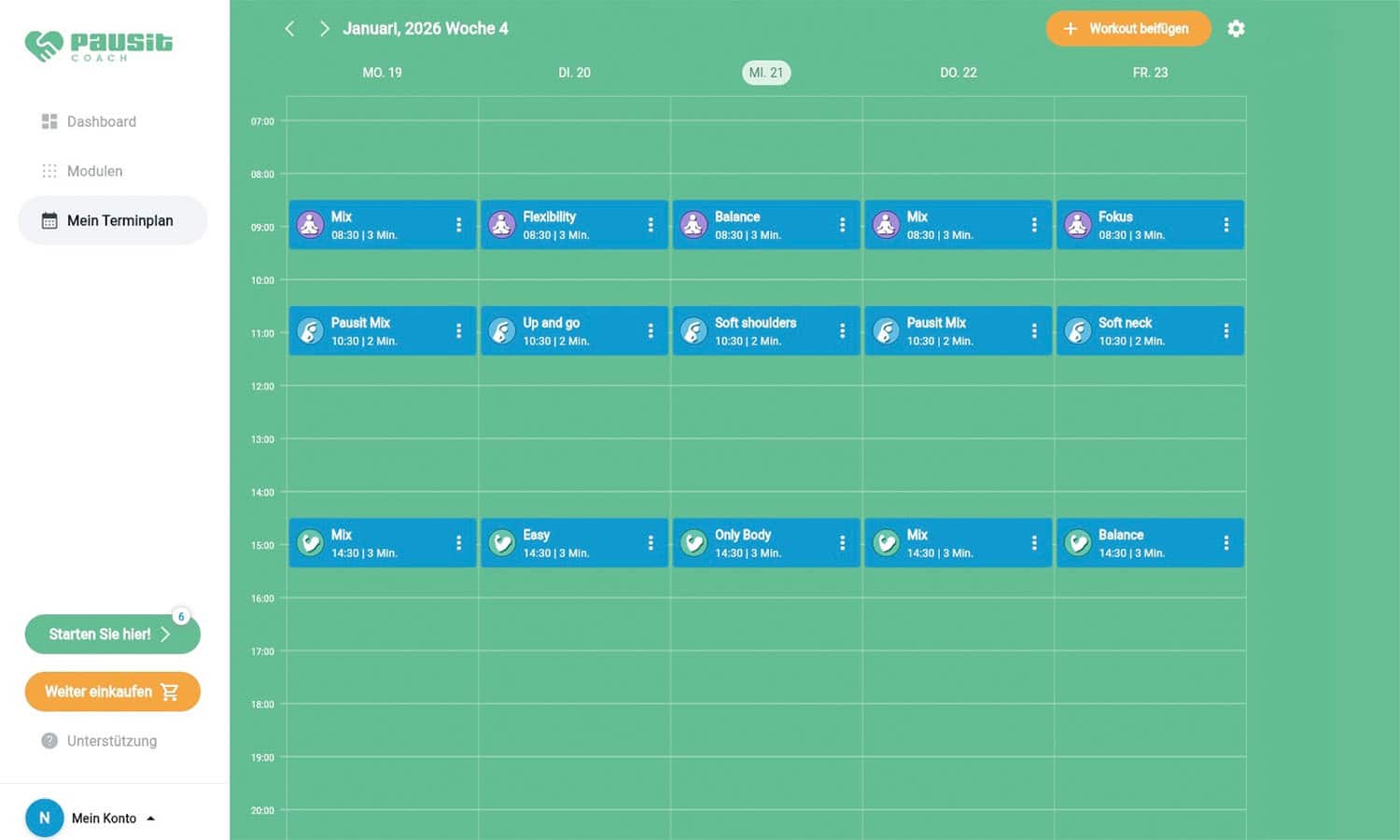The height and width of the screenshot is (840, 1400).
Task: Navigate to Modulen in the sidebar
Action: 94,171
